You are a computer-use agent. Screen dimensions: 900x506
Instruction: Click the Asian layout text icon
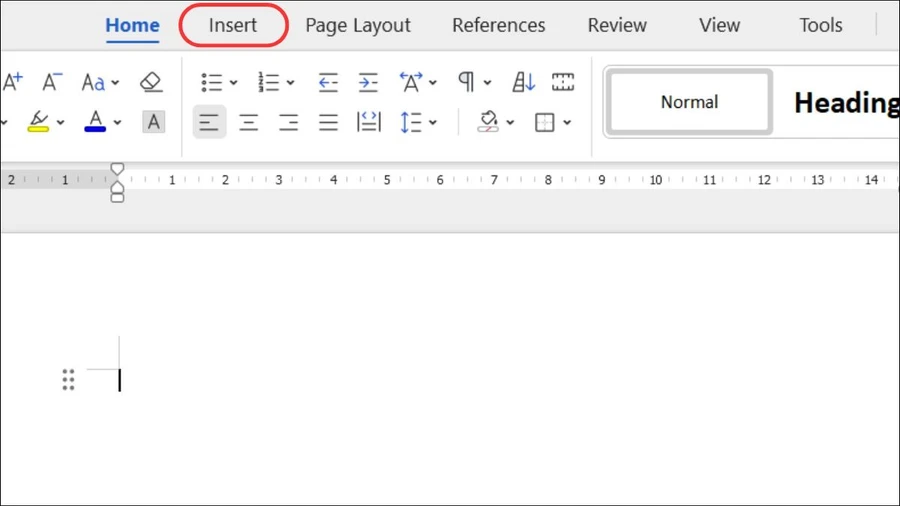(x=411, y=82)
